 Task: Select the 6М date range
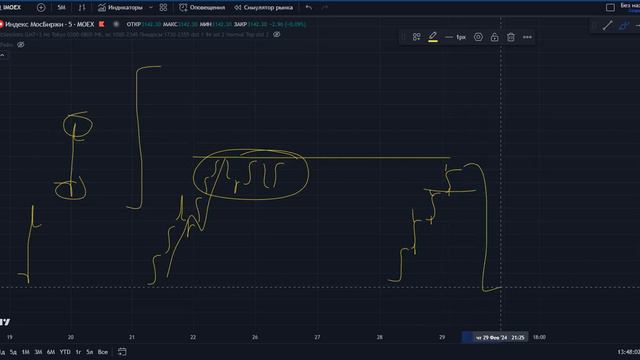click(x=51, y=352)
